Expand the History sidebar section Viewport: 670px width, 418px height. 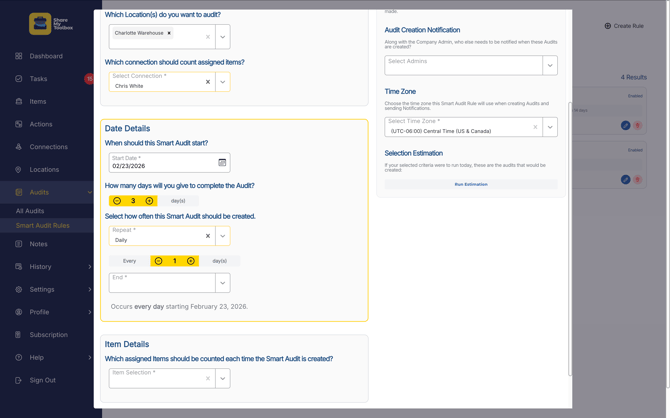click(90, 267)
